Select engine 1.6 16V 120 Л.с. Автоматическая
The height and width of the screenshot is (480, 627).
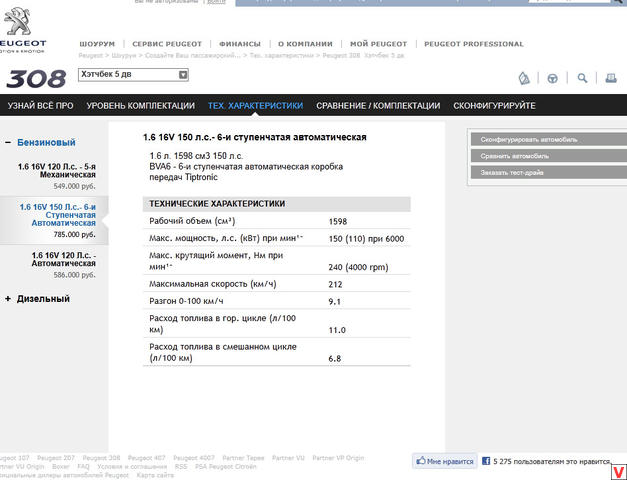click(x=64, y=259)
